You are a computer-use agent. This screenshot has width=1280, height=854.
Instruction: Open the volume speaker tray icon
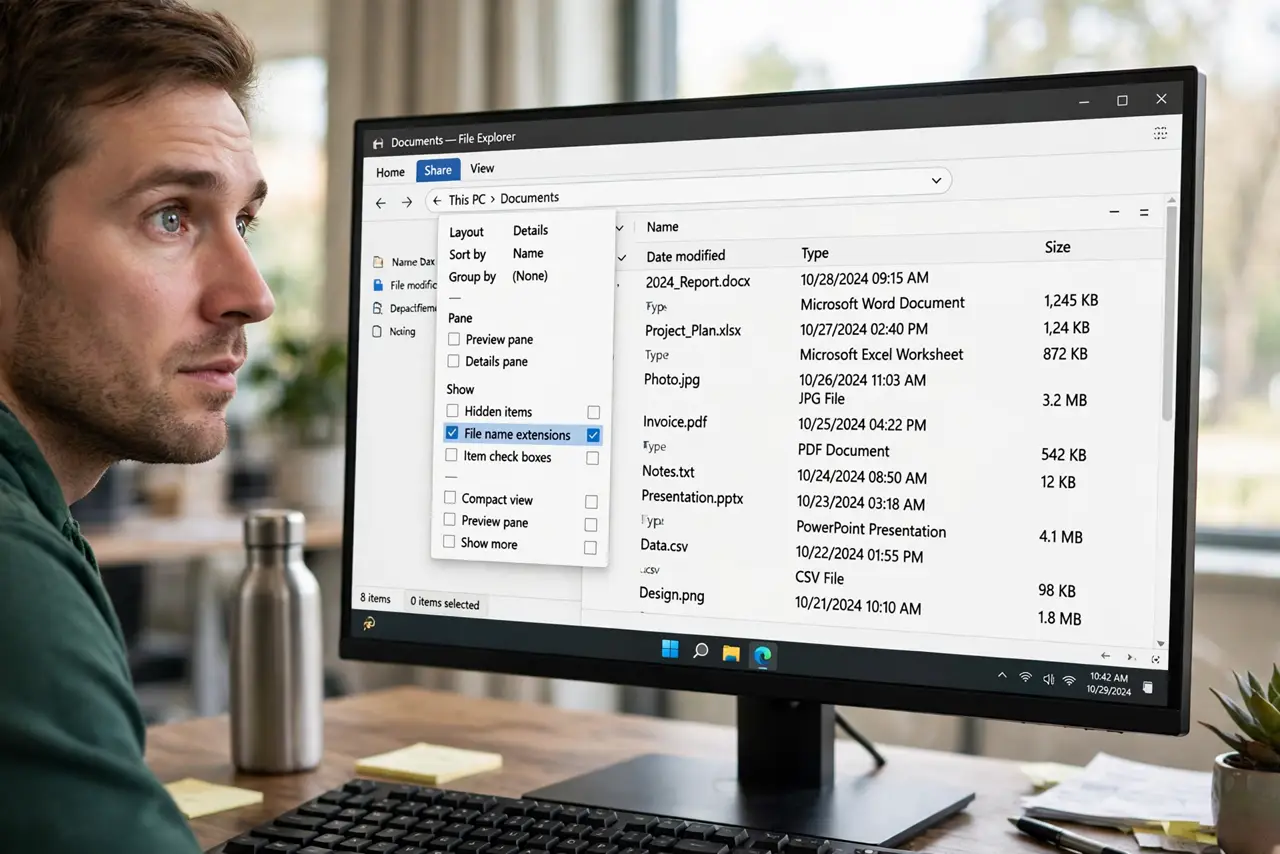point(1048,679)
